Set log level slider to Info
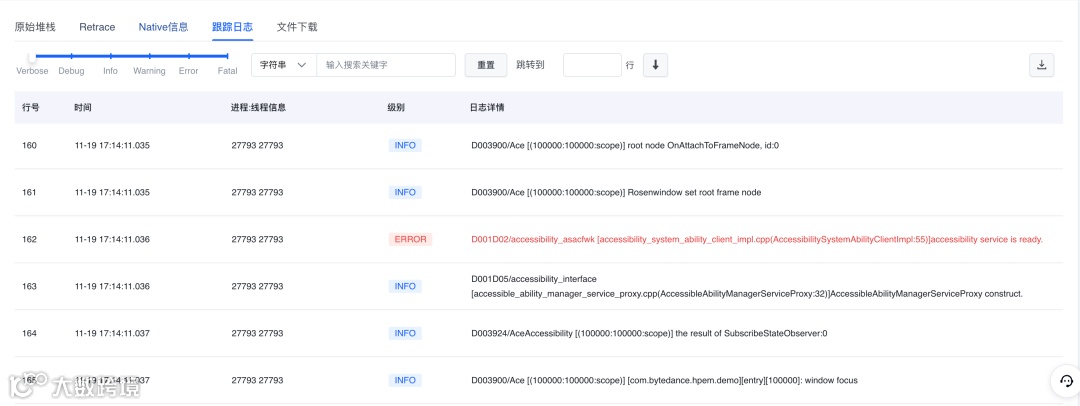This screenshot has height=406, width=1080. (110, 57)
